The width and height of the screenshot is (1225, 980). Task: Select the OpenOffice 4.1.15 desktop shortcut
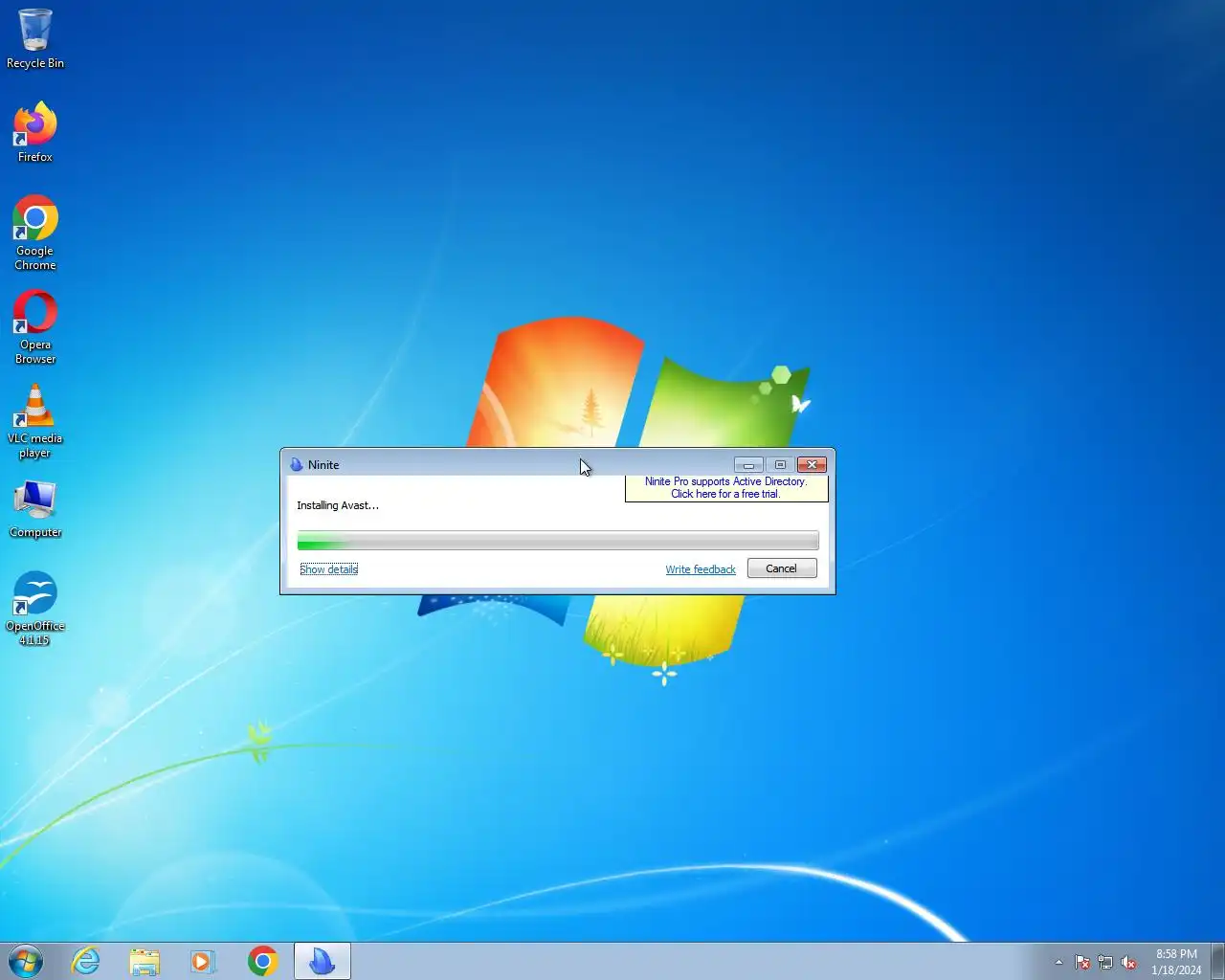click(x=35, y=608)
